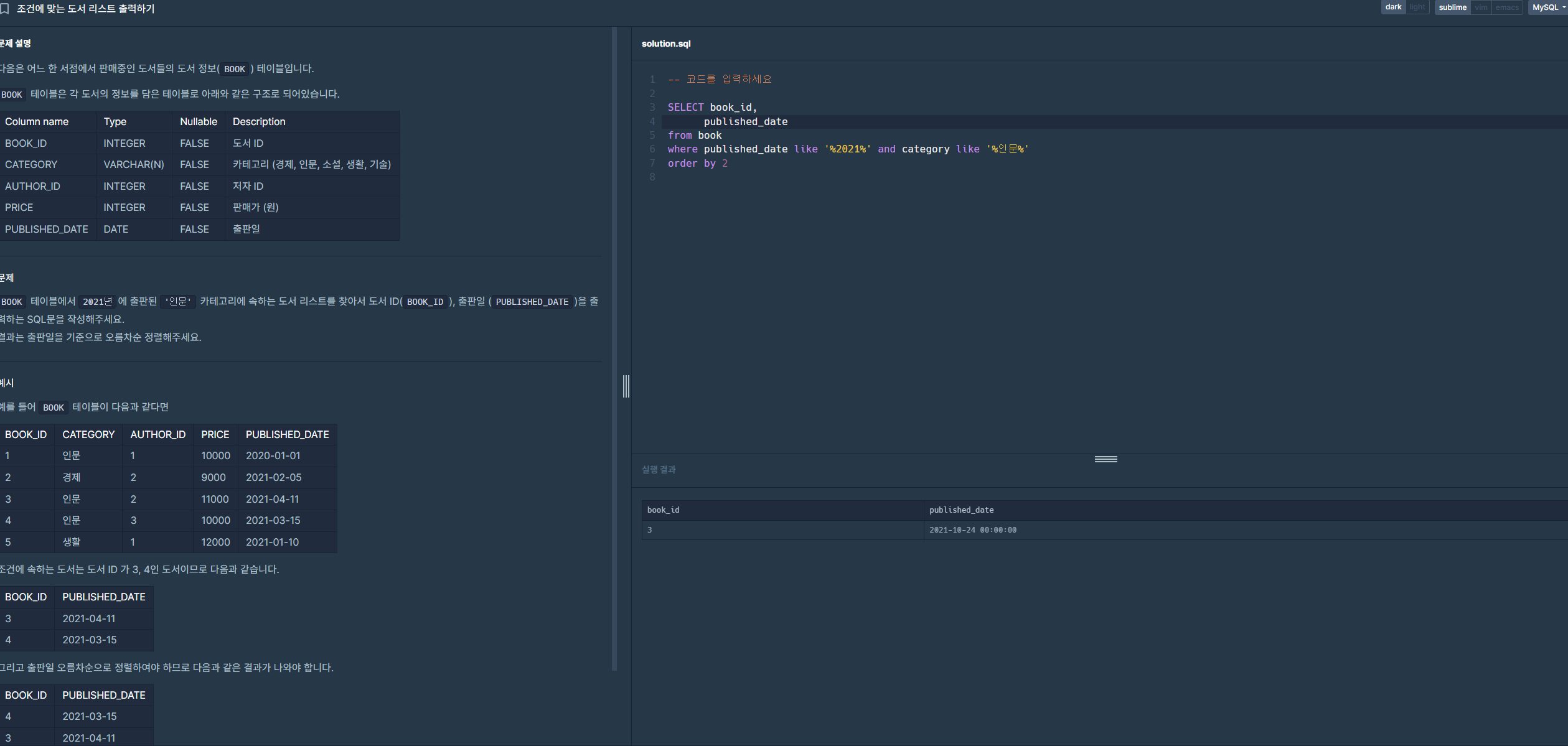Click the '인문' inline code in problem text

click(x=178, y=302)
